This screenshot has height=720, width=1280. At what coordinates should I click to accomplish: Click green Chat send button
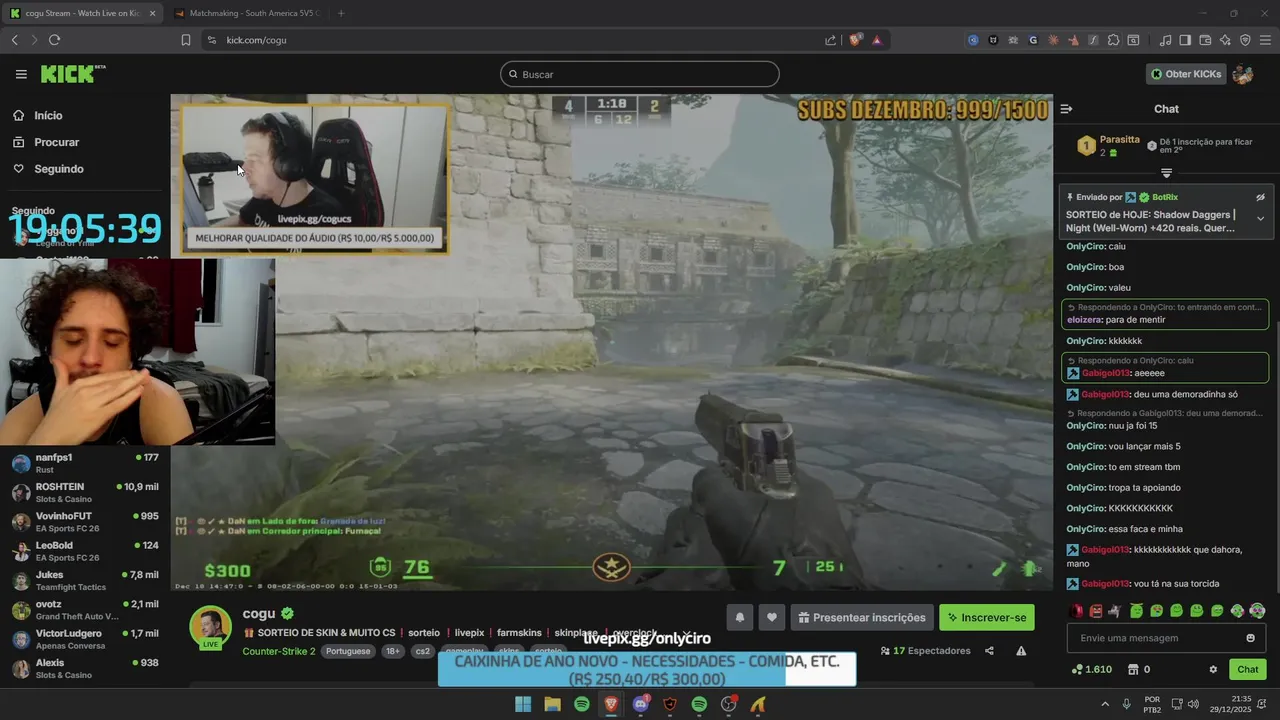(1248, 670)
